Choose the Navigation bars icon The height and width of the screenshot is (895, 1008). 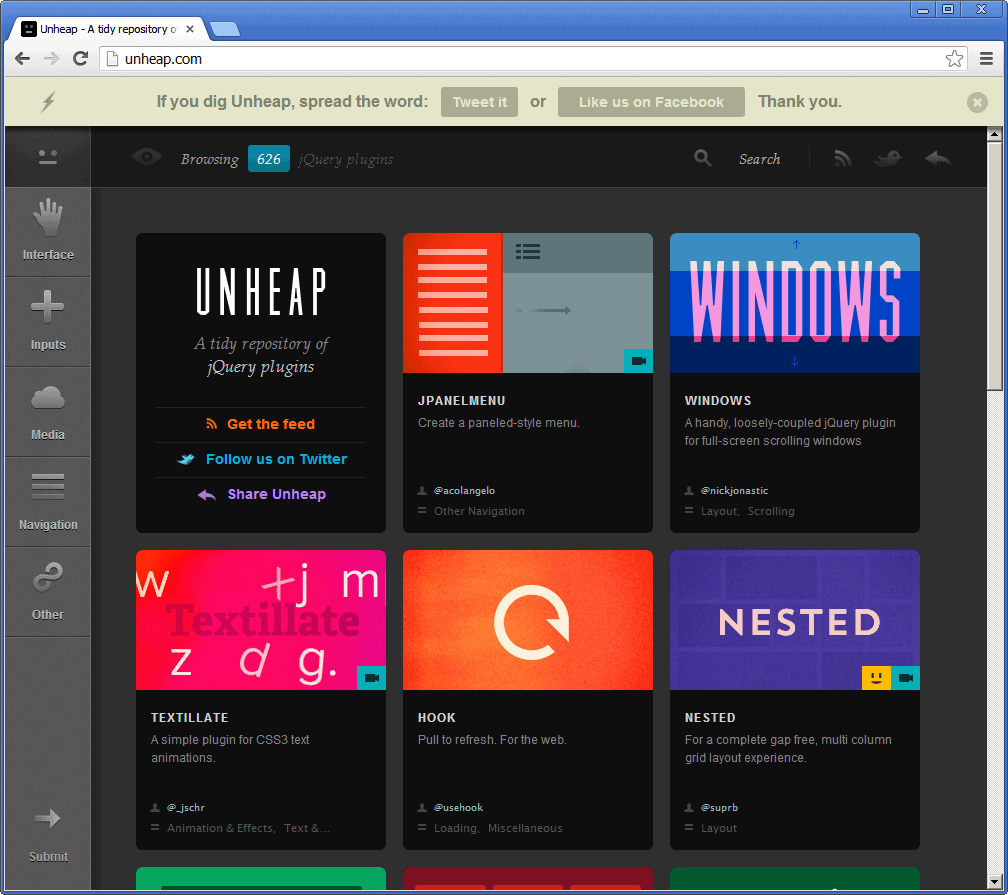[48, 486]
